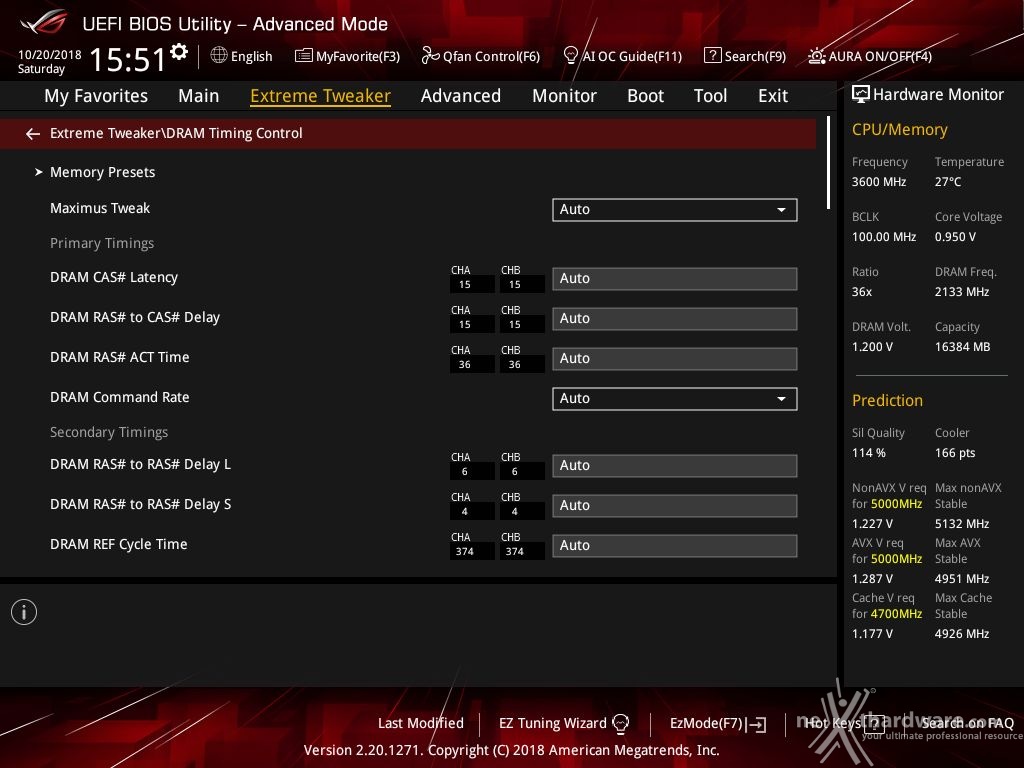The height and width of the screenshot is (768, 1024).
Task: Click the back arrow in breadcrumb bar
Action: tap(33, 134)
